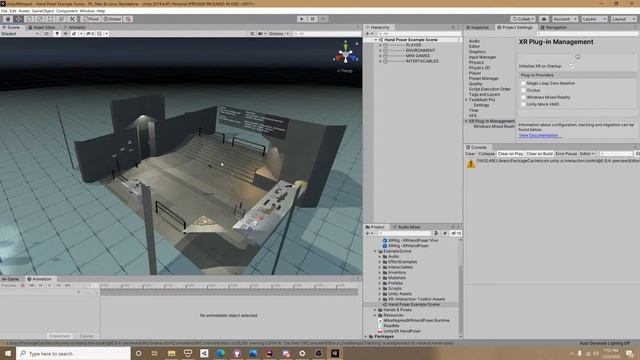Toggle scene lighting icon
The height and width of the screenshot is (360, 640).
tap(57, 33)
